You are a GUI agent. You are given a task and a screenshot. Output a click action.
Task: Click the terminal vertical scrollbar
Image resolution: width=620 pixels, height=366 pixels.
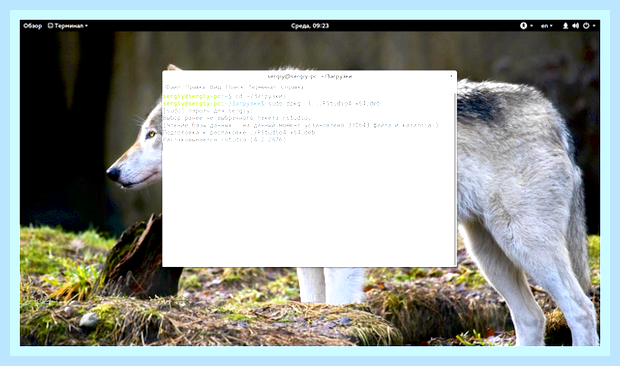[x=455, y=178]
